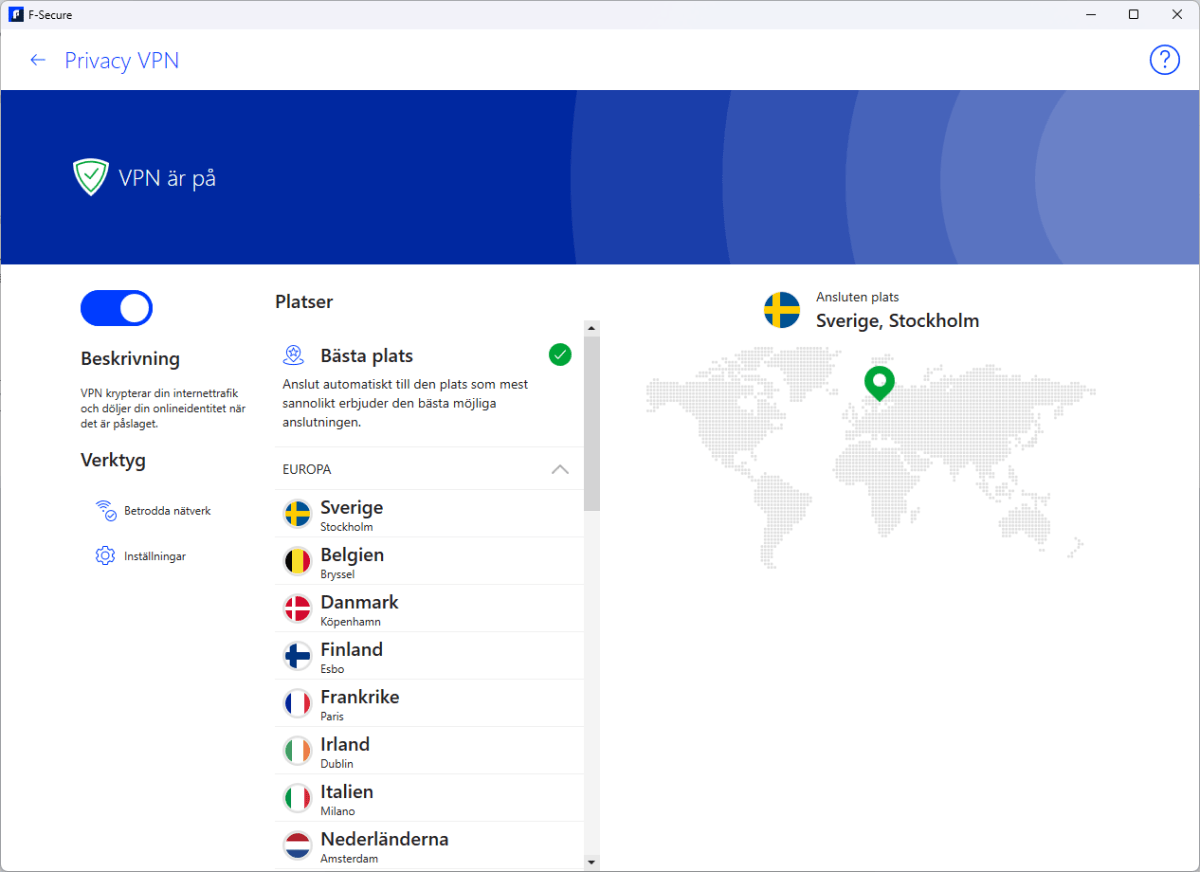The width and height of the screenshot is (1200, 872).
Task: Open Inställningar settings
Action: (141, 556)
